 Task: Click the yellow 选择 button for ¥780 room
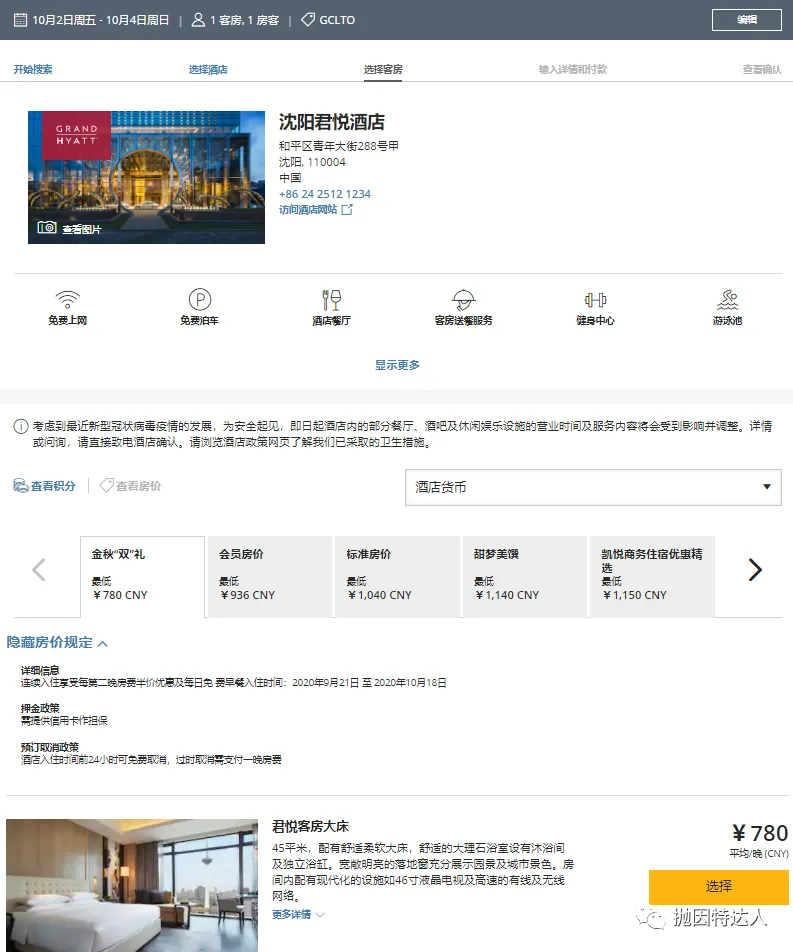pos(718,886)
